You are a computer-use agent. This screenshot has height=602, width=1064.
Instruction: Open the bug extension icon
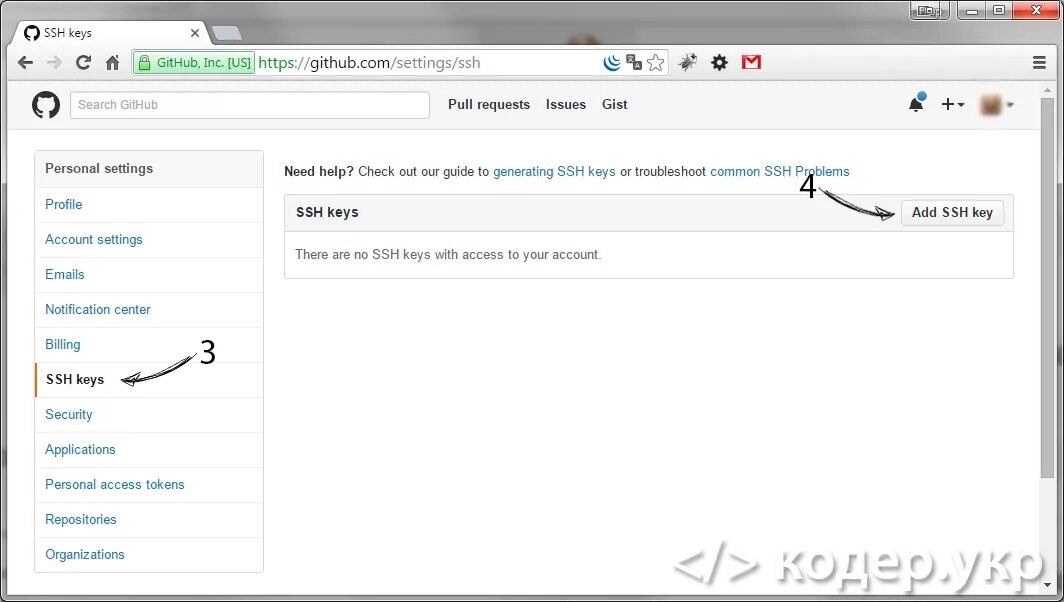tap(687, 62)
